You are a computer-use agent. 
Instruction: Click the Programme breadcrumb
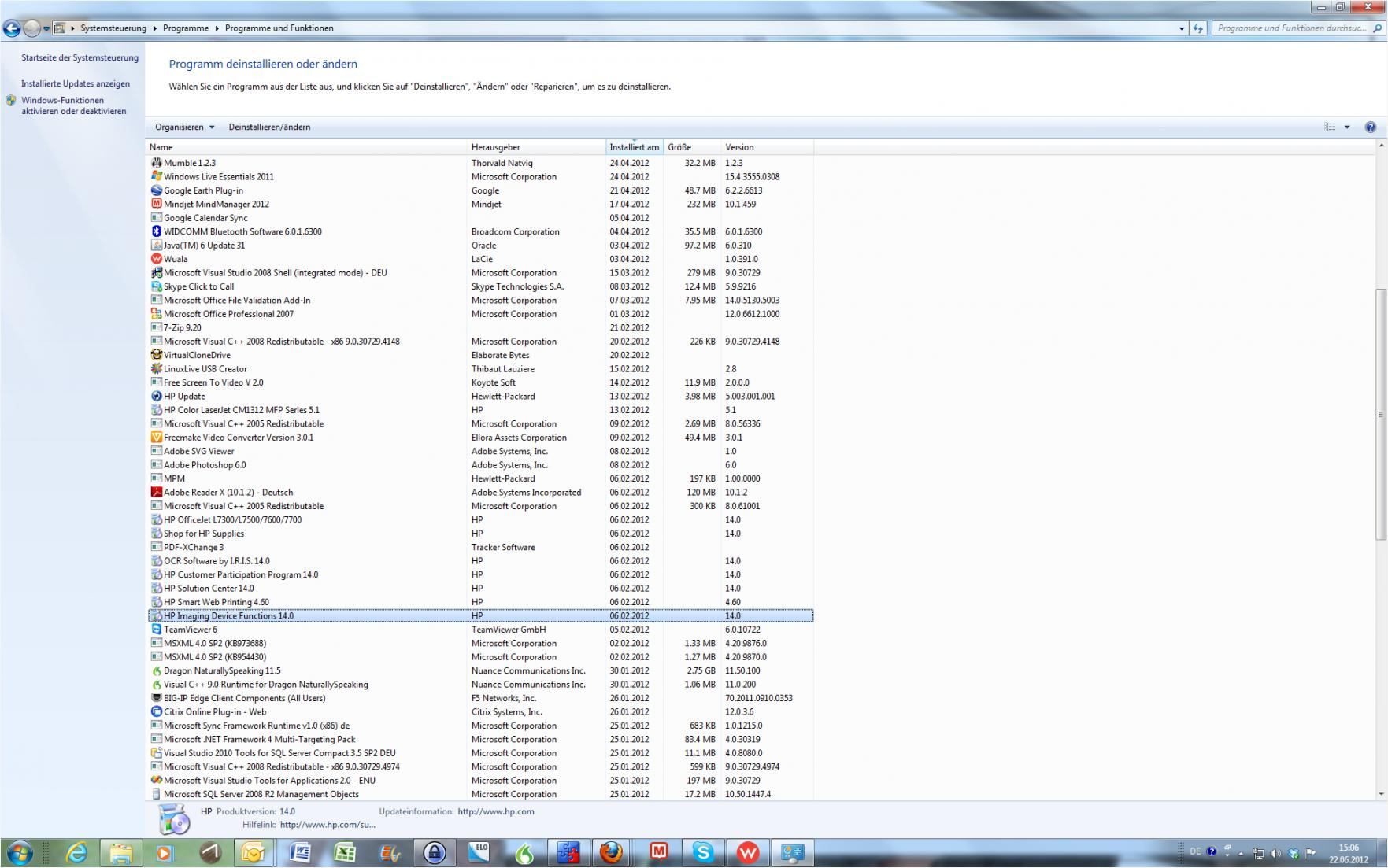[186, 28]
